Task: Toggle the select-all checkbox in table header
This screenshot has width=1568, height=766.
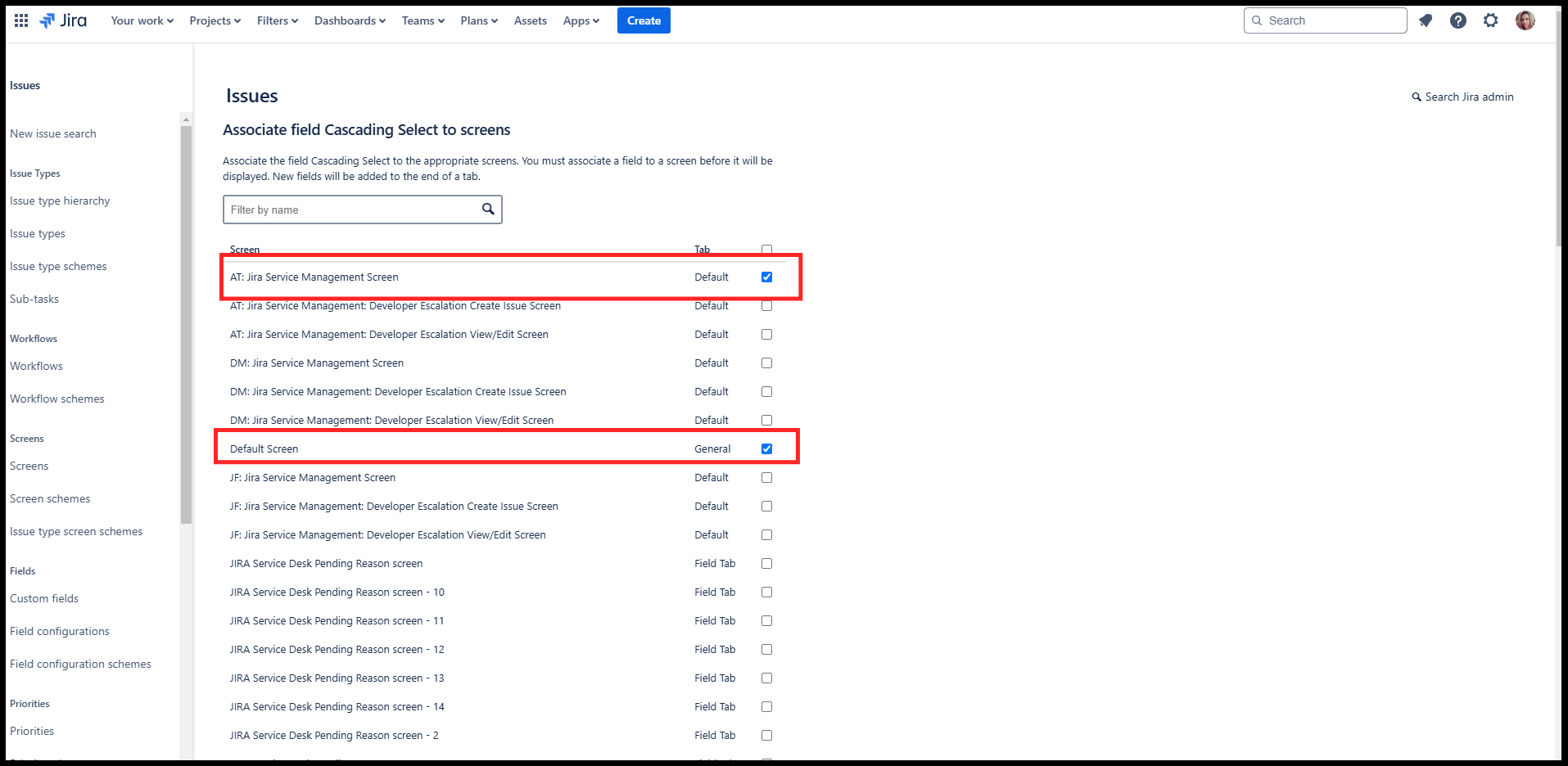Action: (766, 250)
